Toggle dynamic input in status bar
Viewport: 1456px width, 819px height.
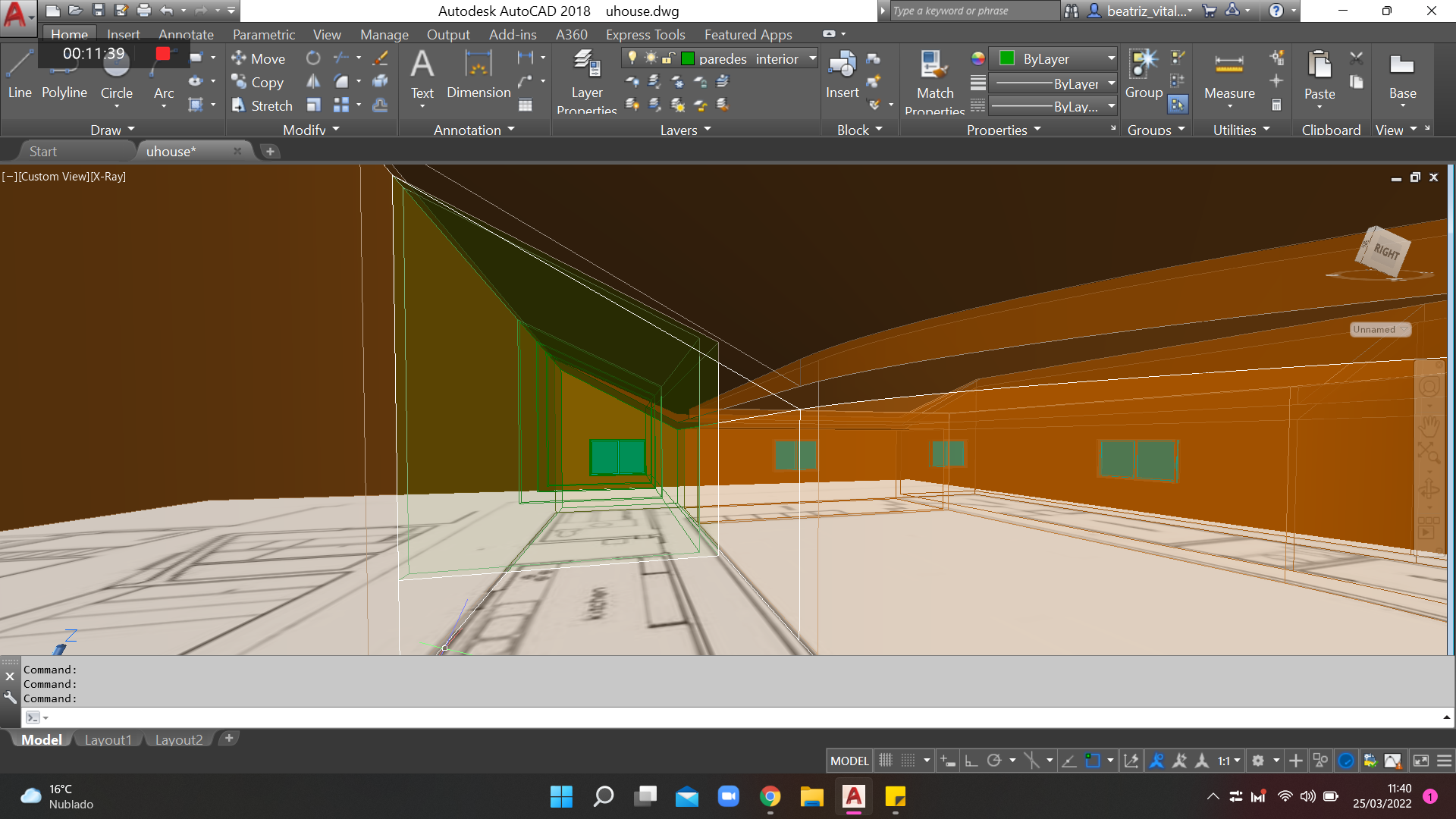click(x=948, y=761)
